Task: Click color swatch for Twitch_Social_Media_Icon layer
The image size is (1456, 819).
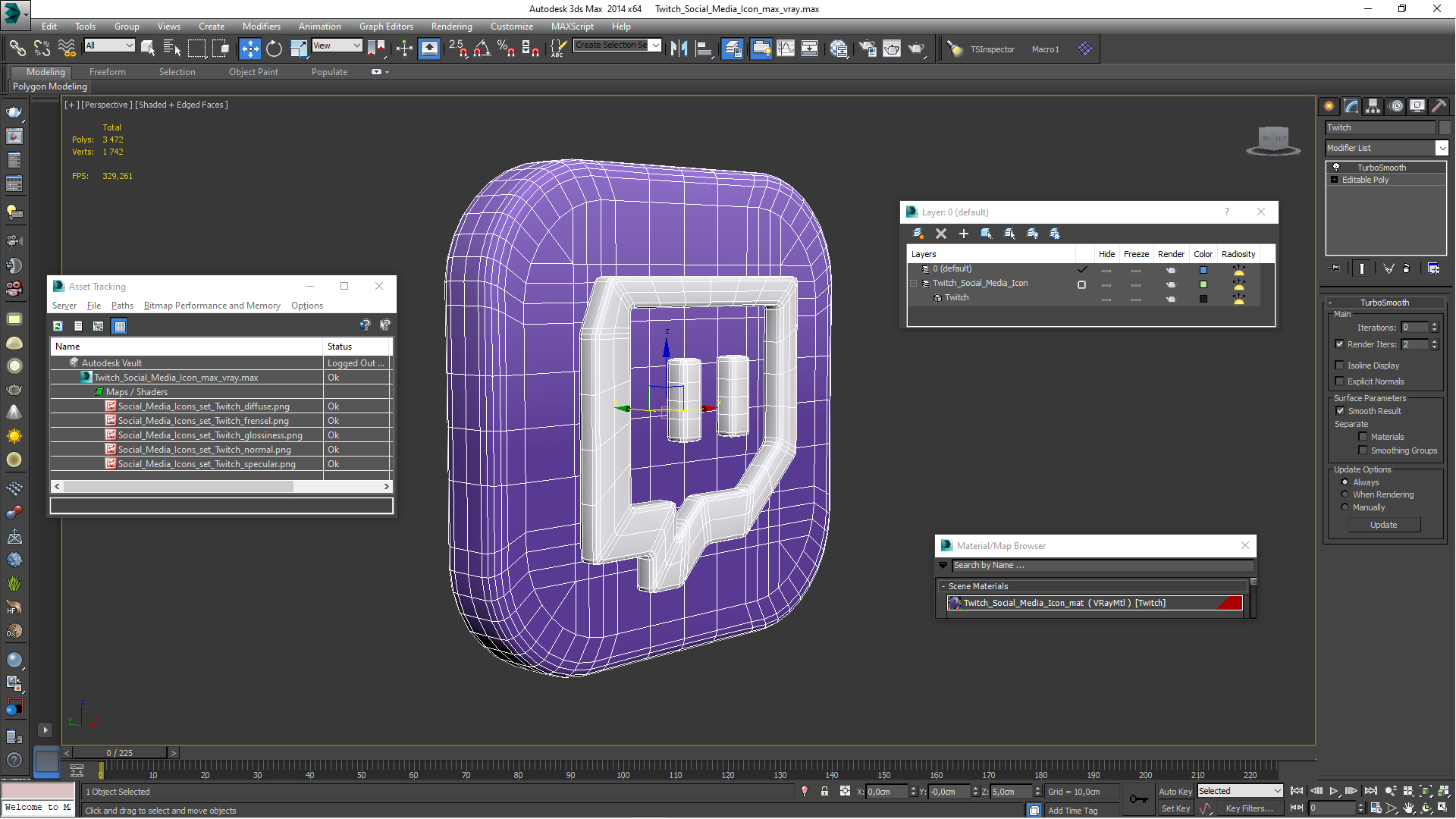Action: [x=1203, y=284]
